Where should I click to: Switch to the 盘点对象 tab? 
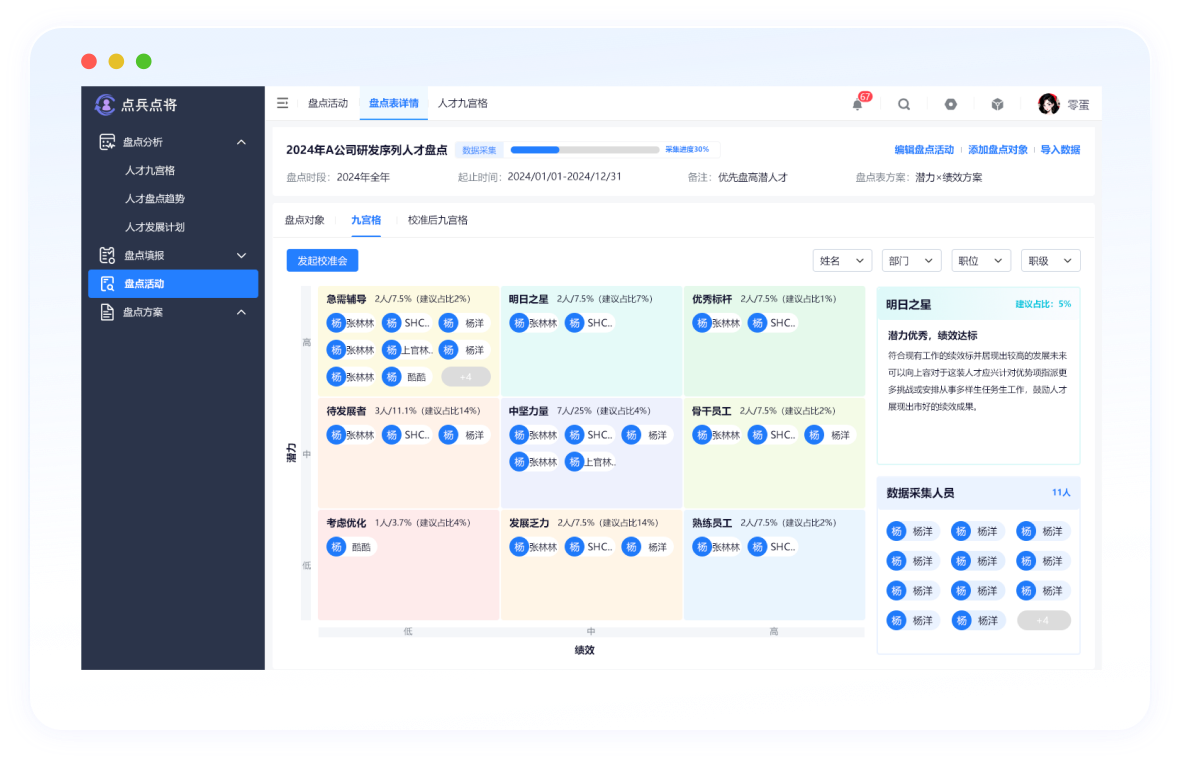point(304,220)
